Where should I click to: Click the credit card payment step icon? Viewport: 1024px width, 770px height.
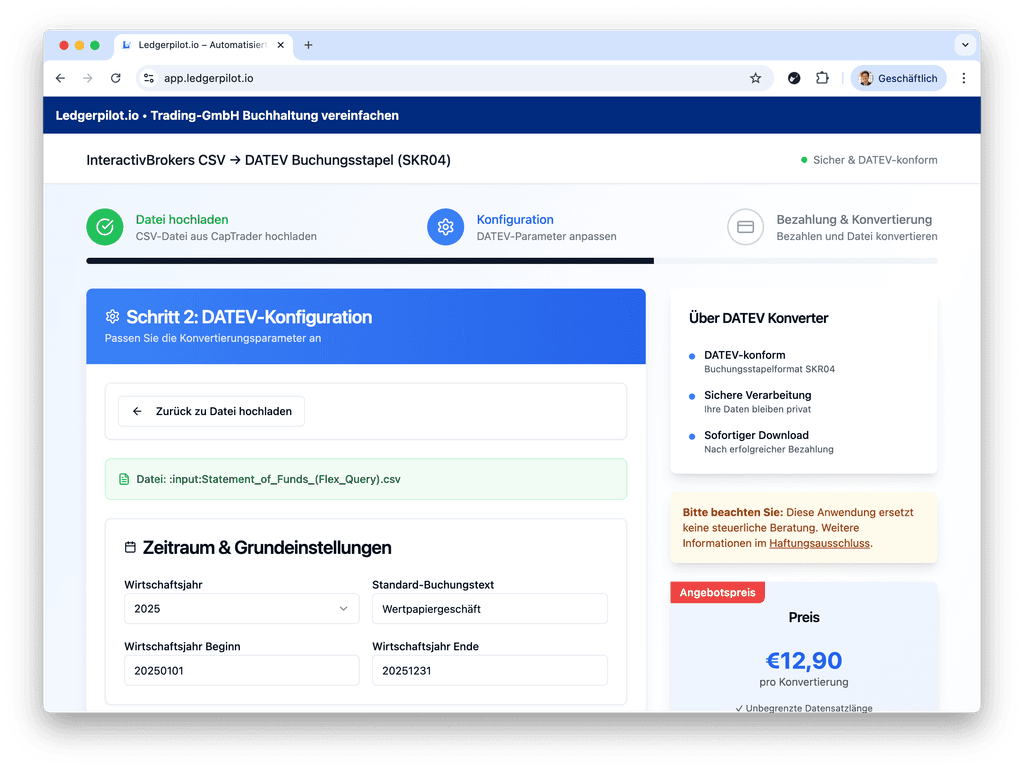pos(745,227)
